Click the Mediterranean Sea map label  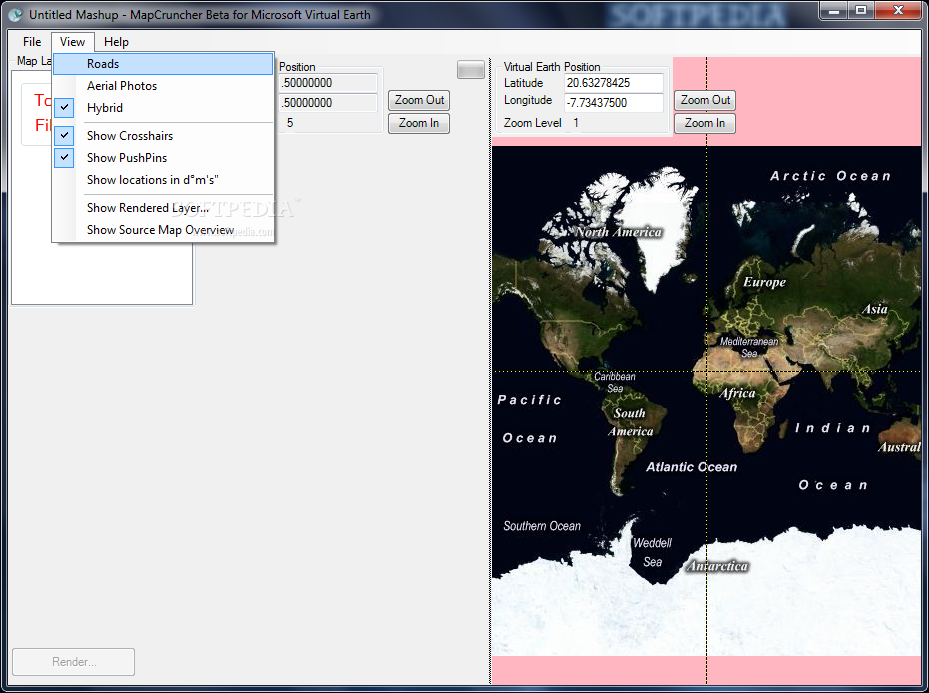749,347
